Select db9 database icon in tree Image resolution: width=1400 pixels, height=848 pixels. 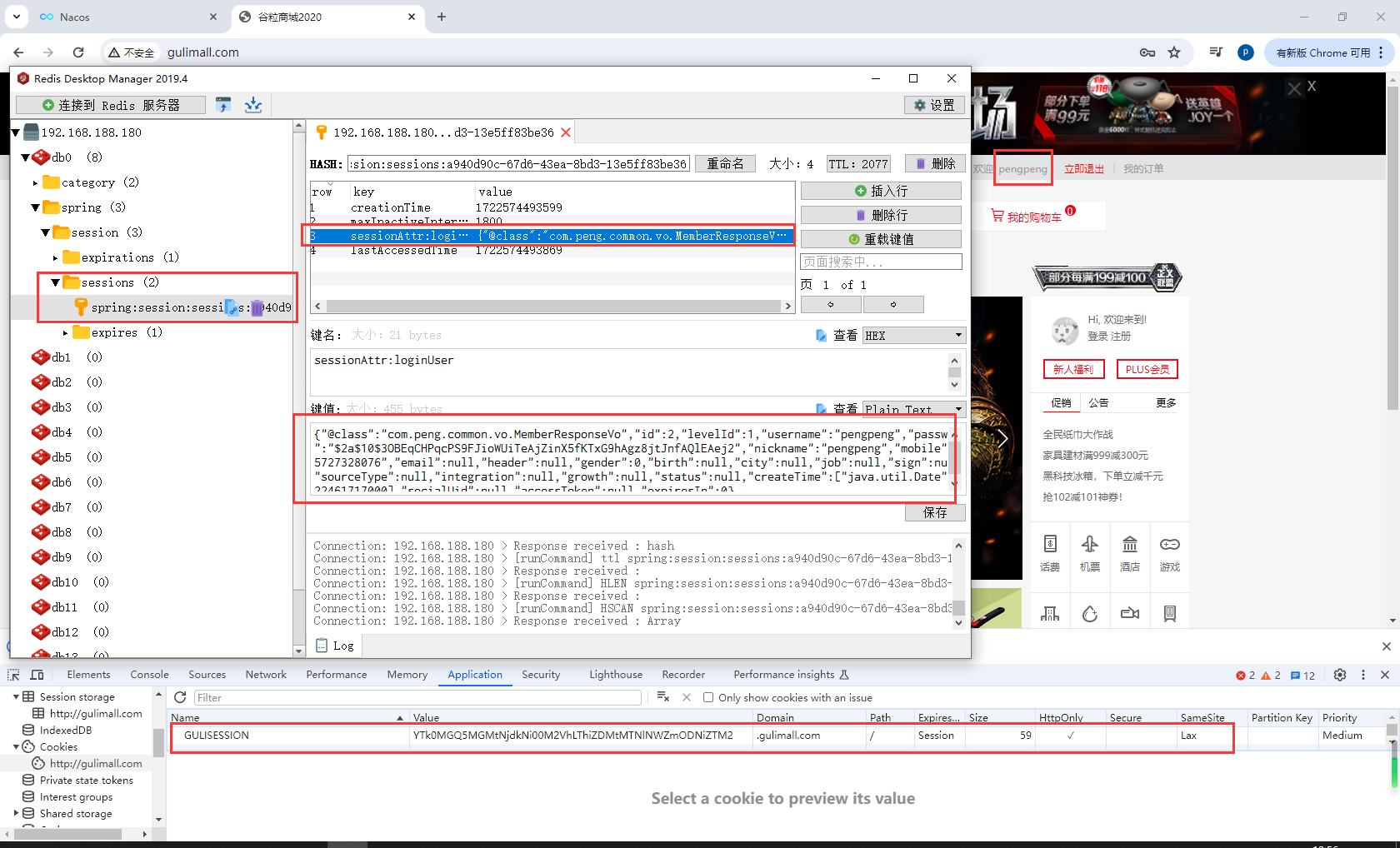tap(41, 557)
